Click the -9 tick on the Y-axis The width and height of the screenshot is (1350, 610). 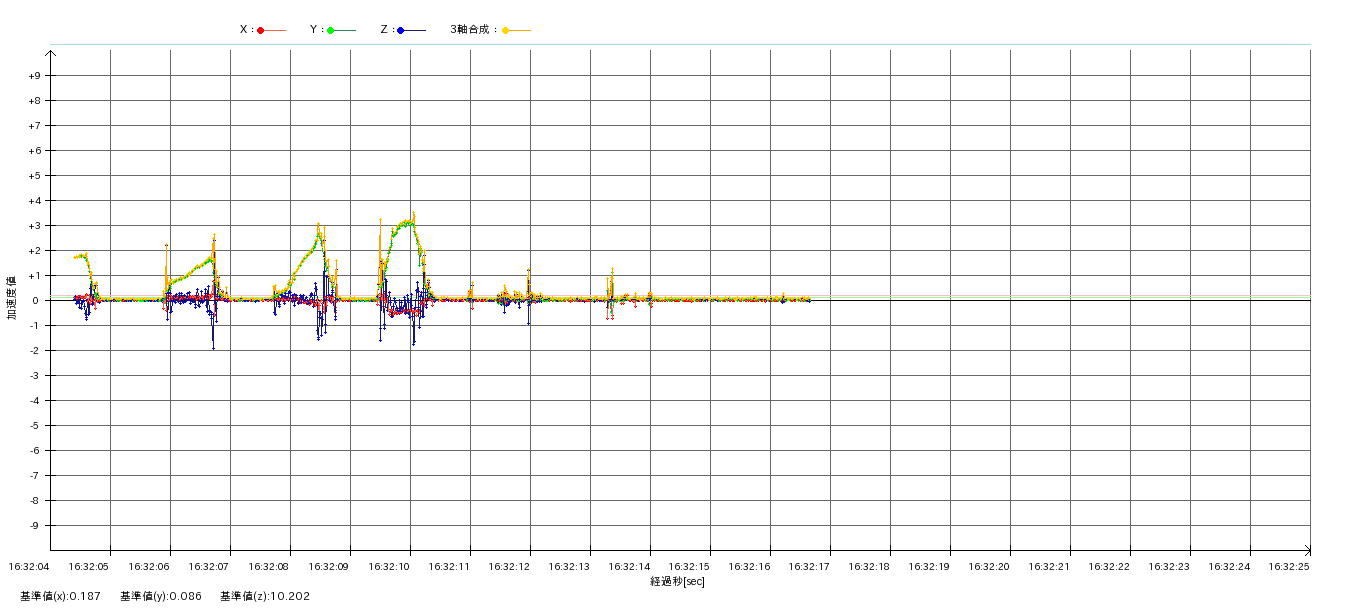(34, 526)
